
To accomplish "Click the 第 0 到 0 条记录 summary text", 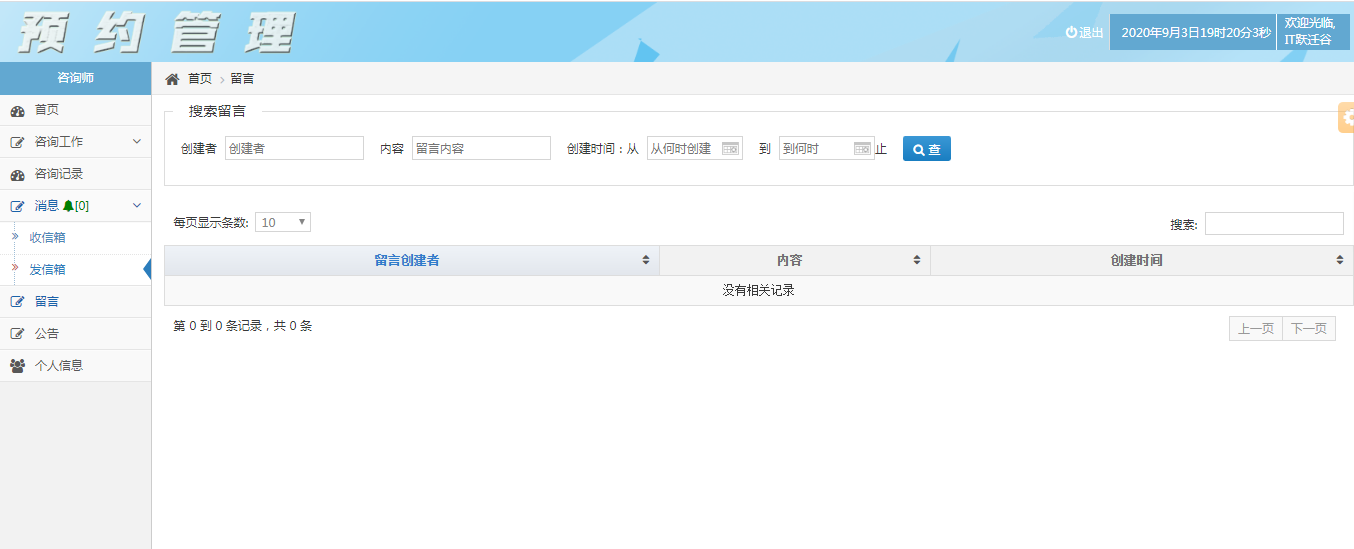I will point(243,326).
